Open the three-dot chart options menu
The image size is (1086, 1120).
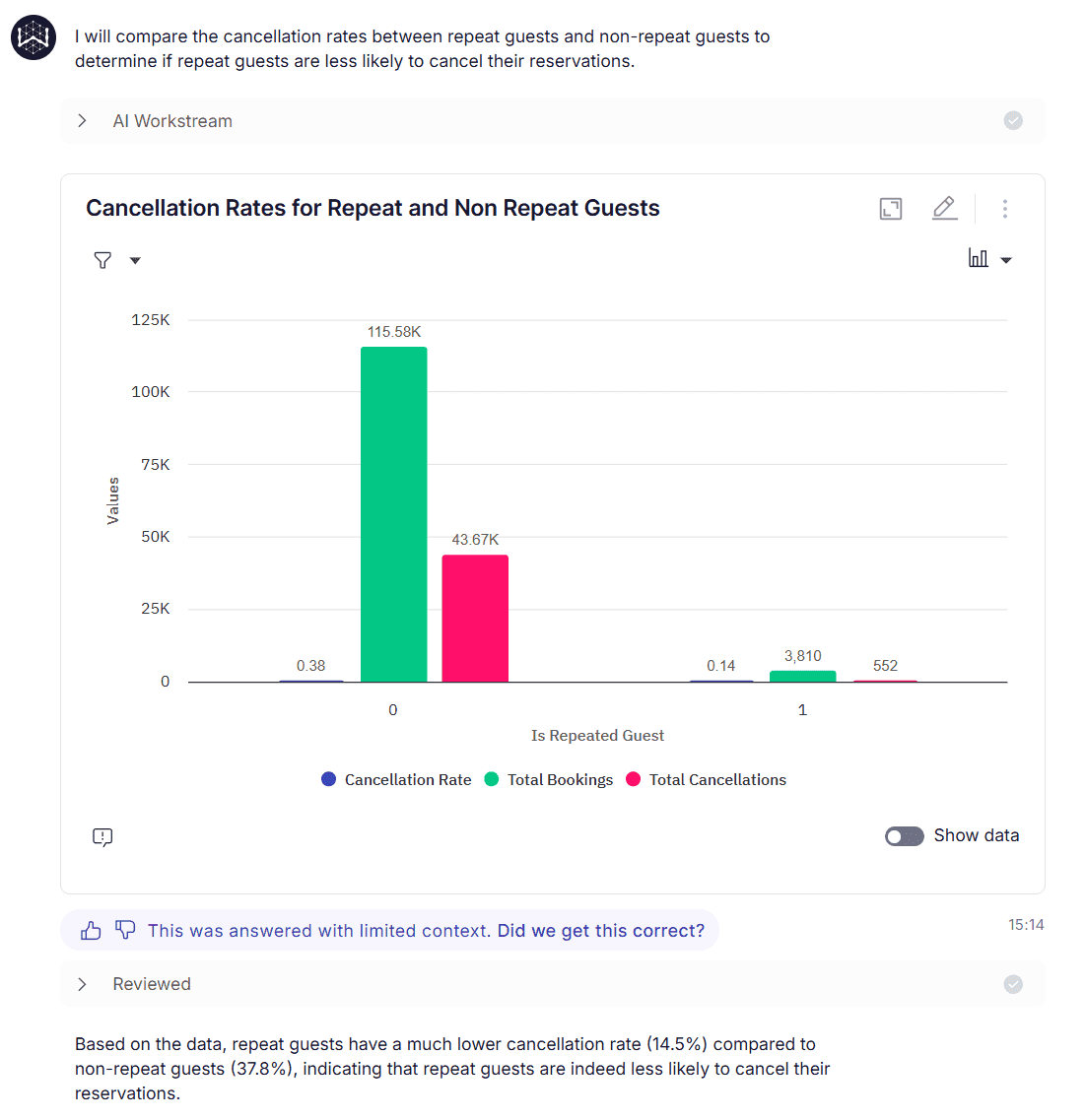tap(1004, 209)
